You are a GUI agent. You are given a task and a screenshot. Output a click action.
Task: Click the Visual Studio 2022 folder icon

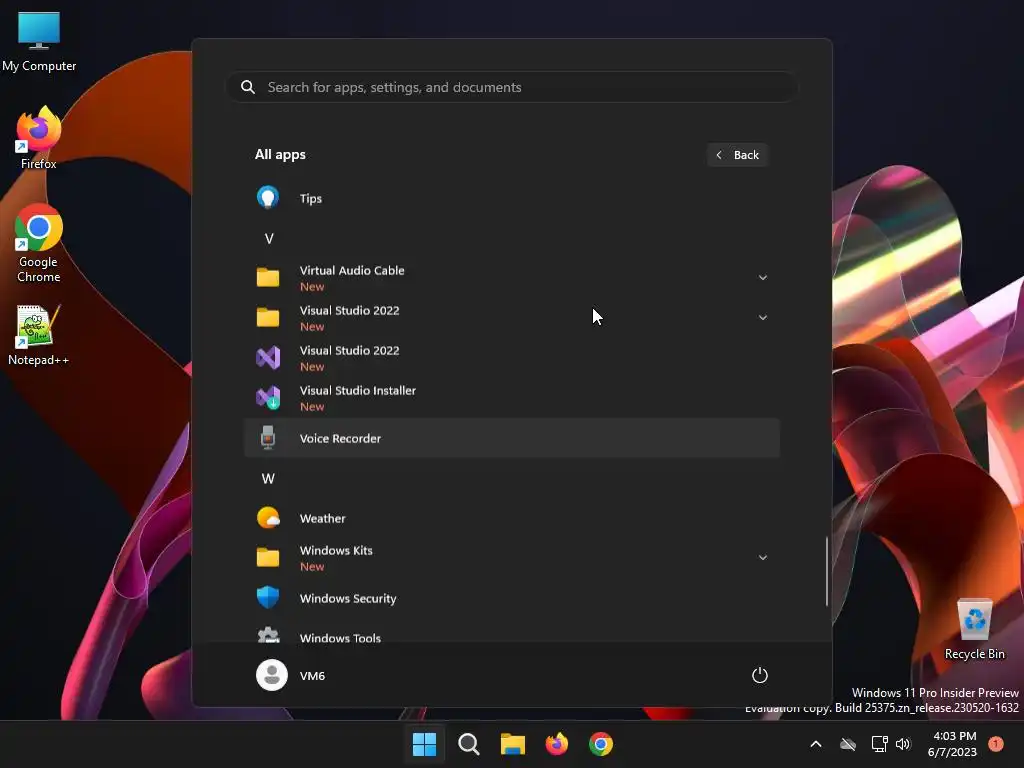coord(268,317)
